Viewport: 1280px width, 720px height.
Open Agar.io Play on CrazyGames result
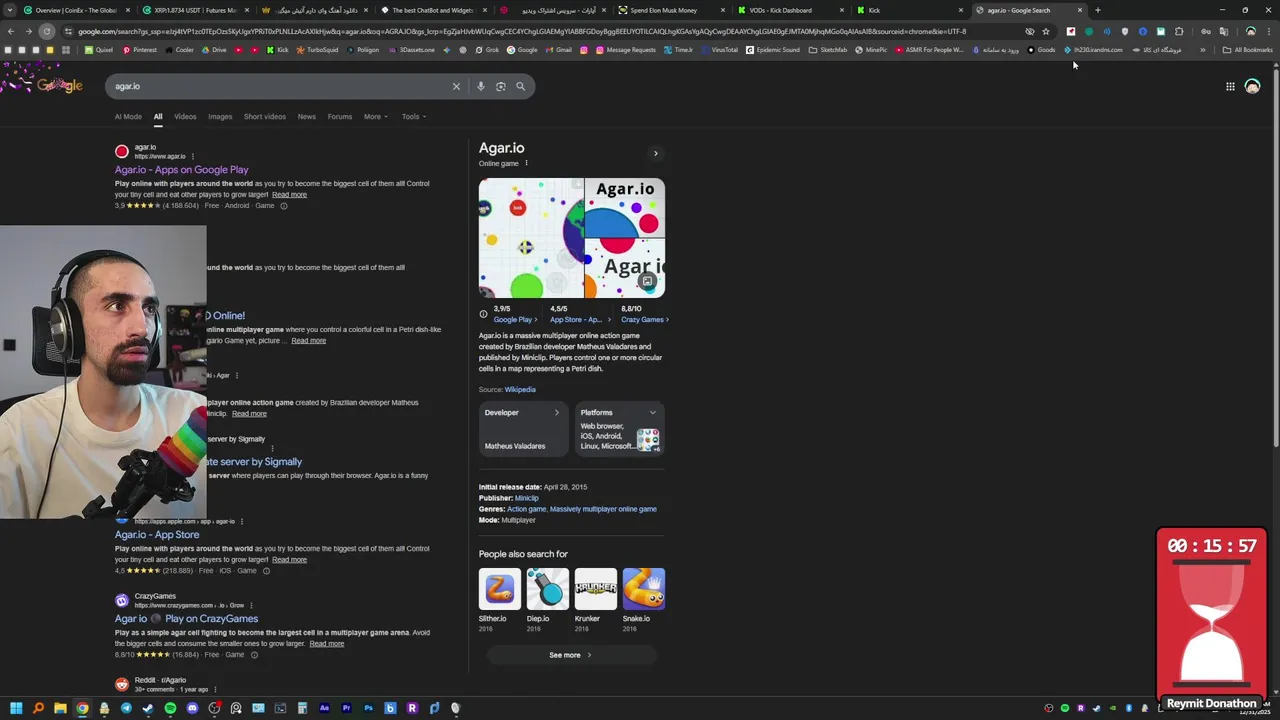(x=186, y=619)
